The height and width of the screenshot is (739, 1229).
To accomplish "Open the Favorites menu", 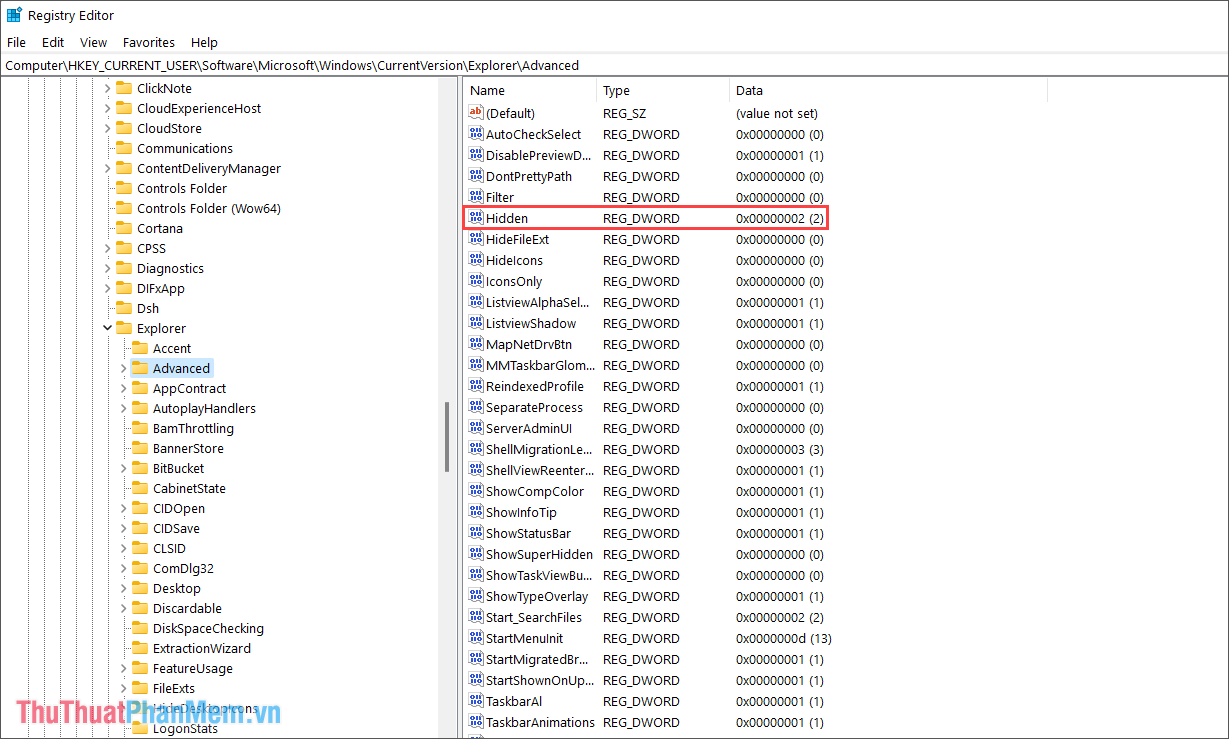I will point(149,42).
